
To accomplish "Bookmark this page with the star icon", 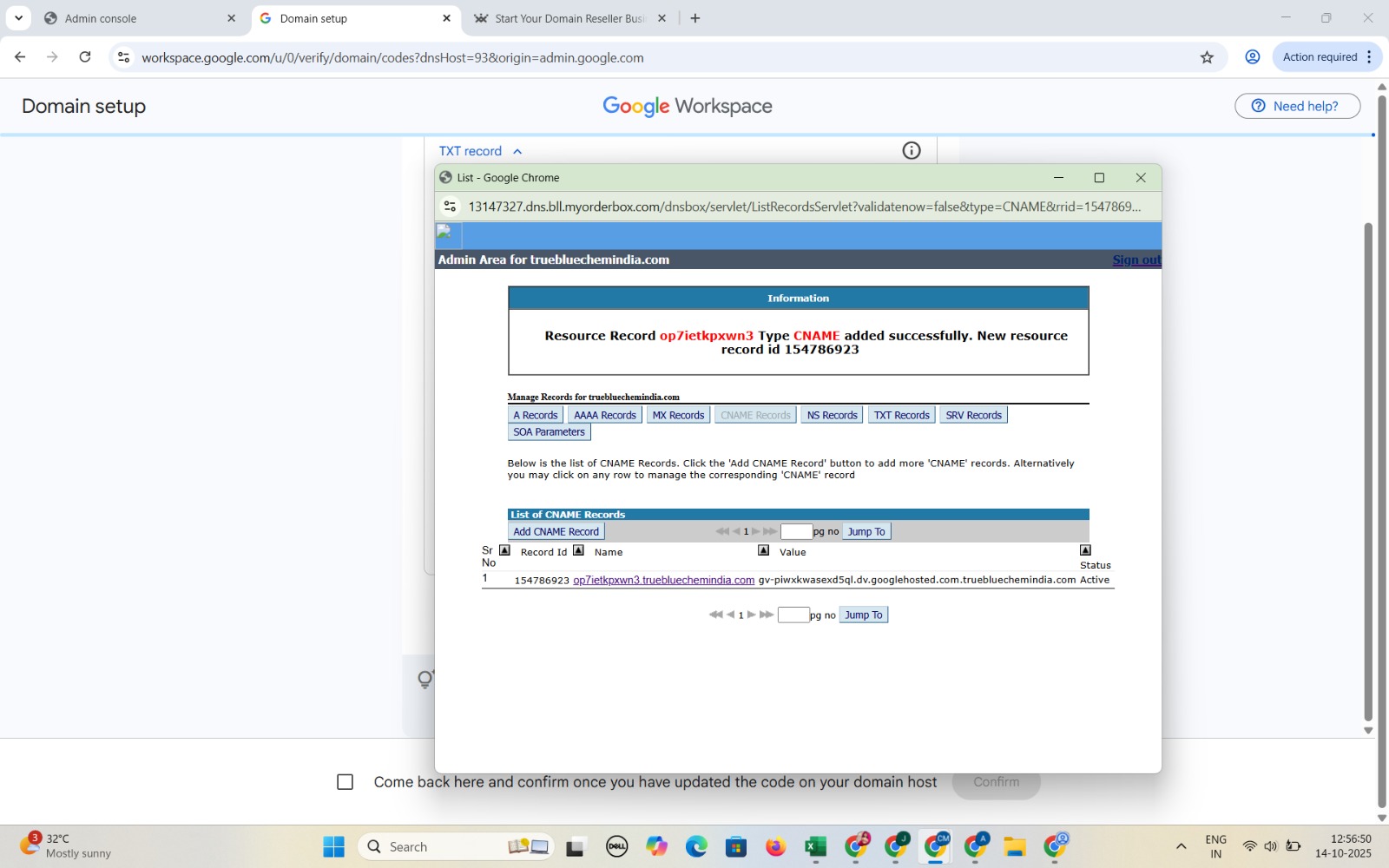I will (1207, 57).
